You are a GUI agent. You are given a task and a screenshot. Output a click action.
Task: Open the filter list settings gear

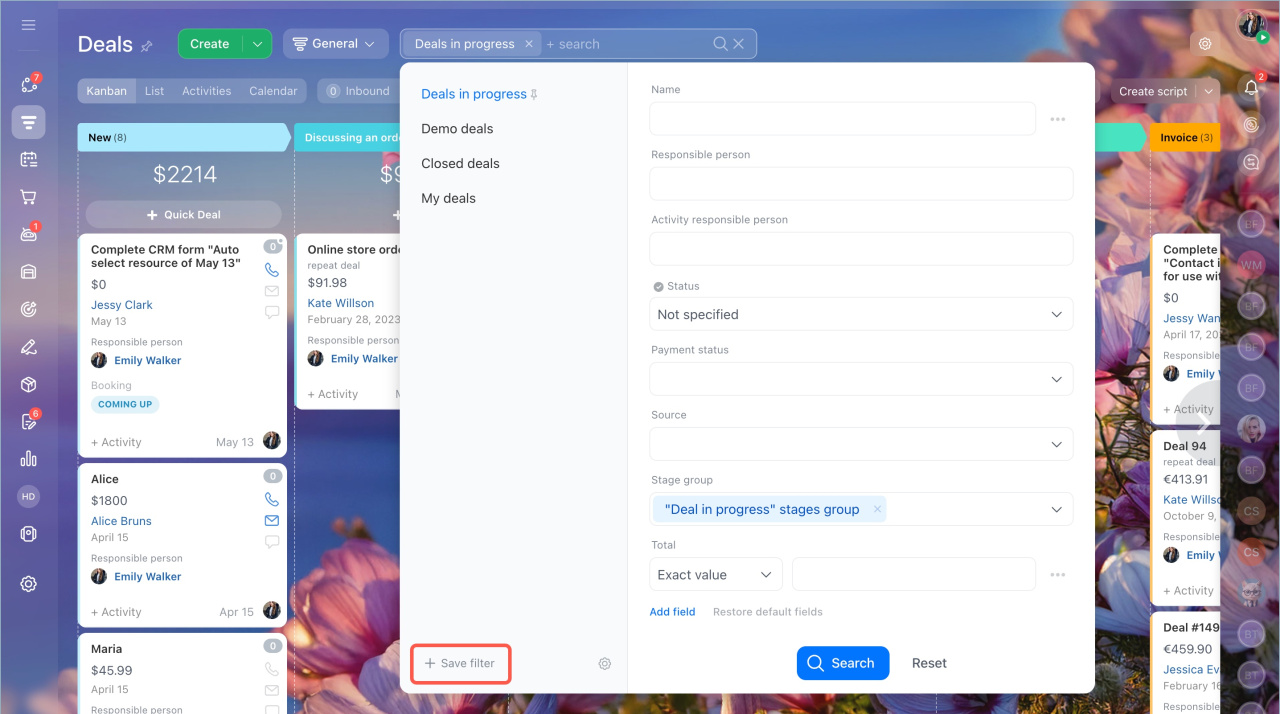pyautogui.click(x=605, y=664)
